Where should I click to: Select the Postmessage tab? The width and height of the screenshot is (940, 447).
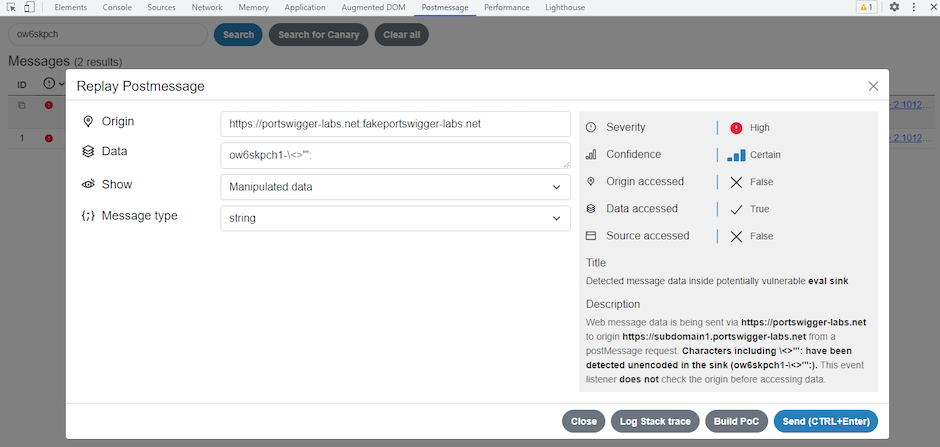click(x=445, y=8)
